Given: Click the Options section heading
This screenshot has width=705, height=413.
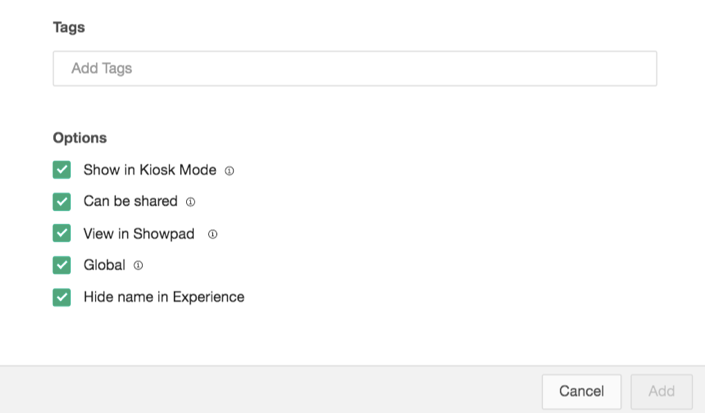Looking at the screenshot, I should (x=80, y=138).
